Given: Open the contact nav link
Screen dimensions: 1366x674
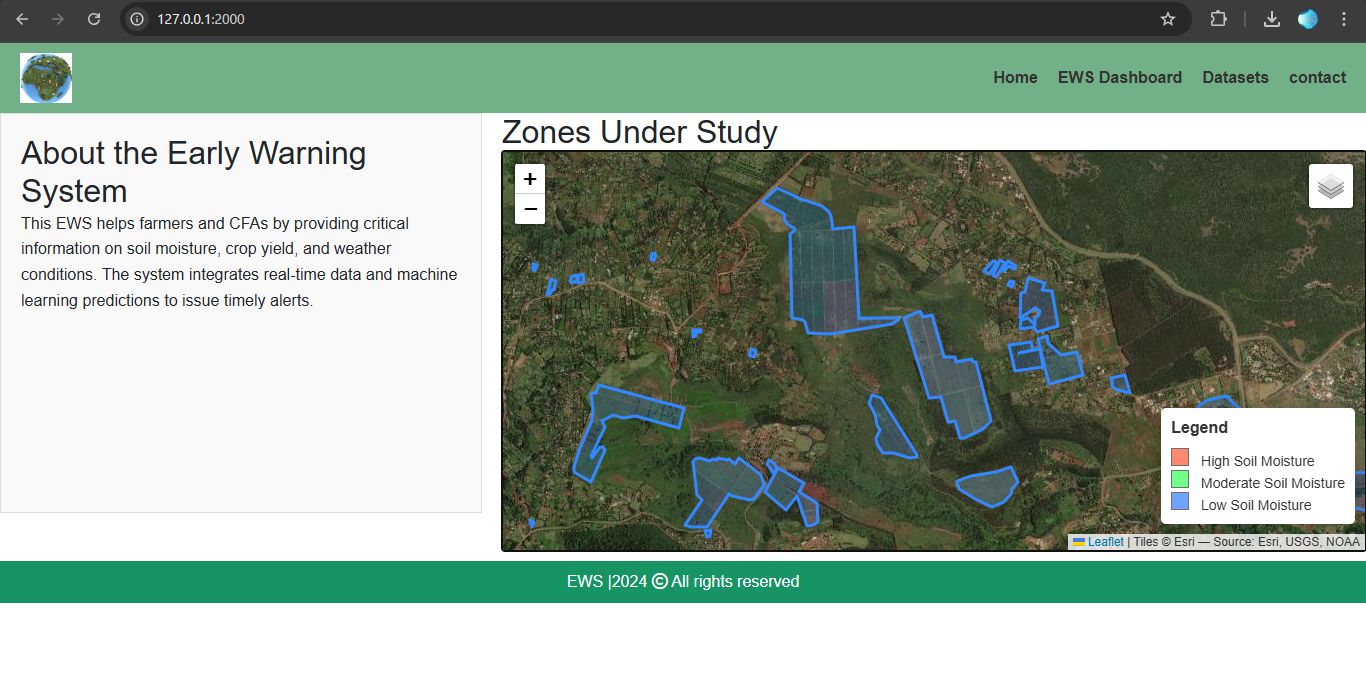Looking at the screenshot, I should [1317, 77].
